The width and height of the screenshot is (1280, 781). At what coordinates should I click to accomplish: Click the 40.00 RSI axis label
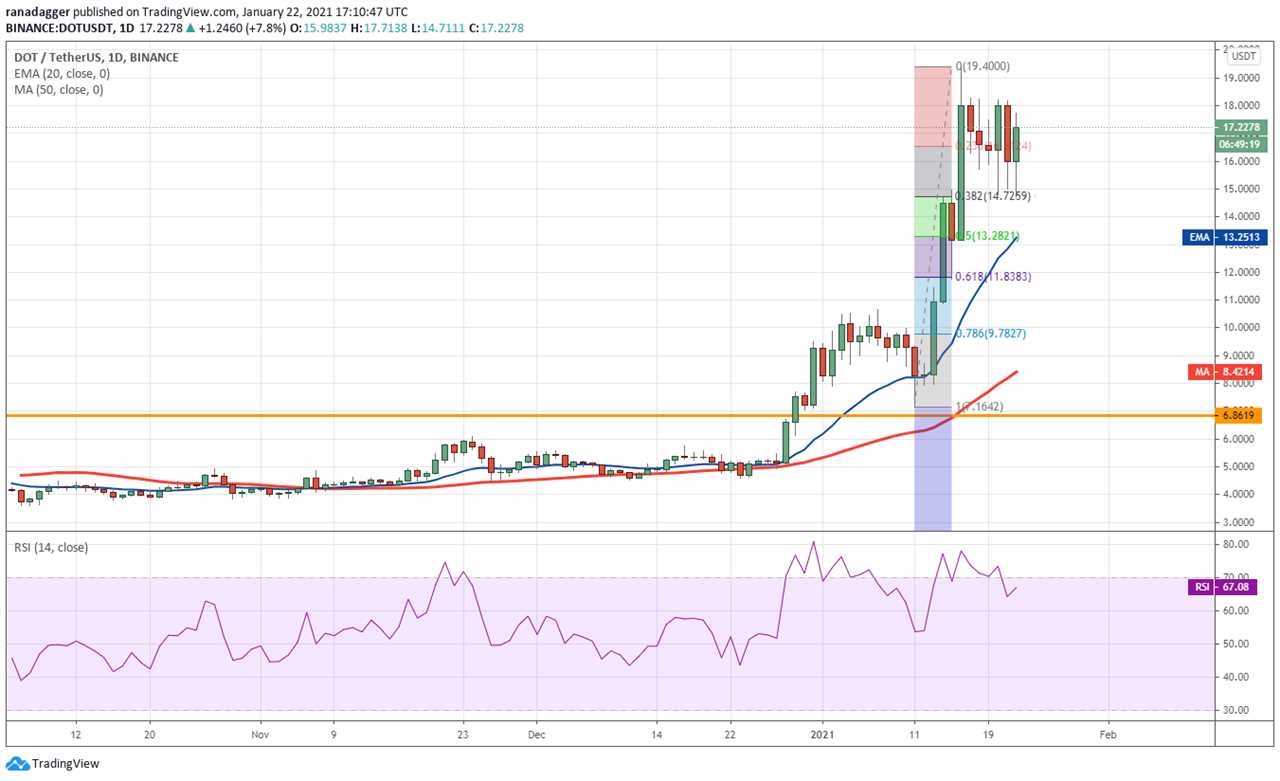pos(1236,677)
